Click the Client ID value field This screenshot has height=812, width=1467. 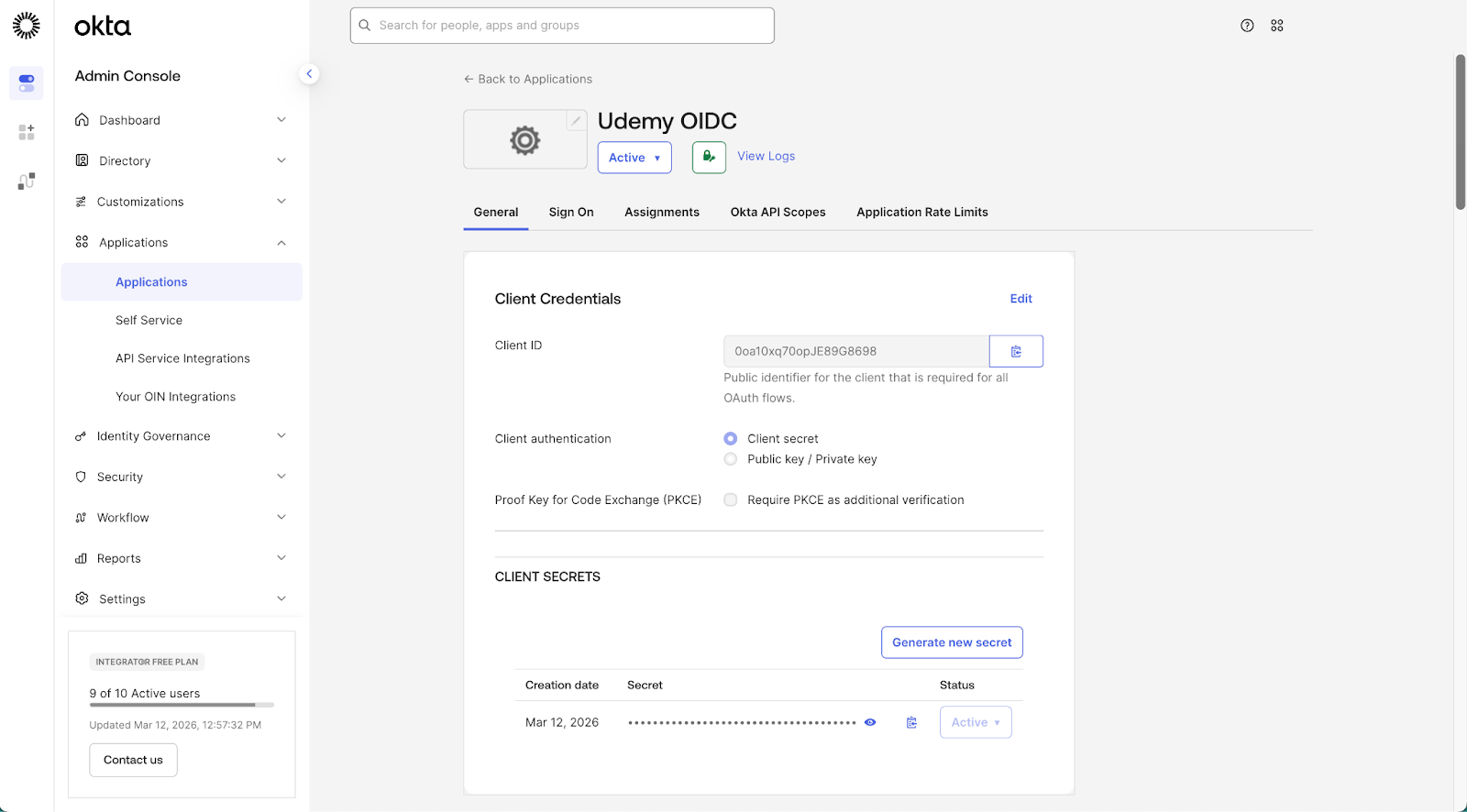856,351
